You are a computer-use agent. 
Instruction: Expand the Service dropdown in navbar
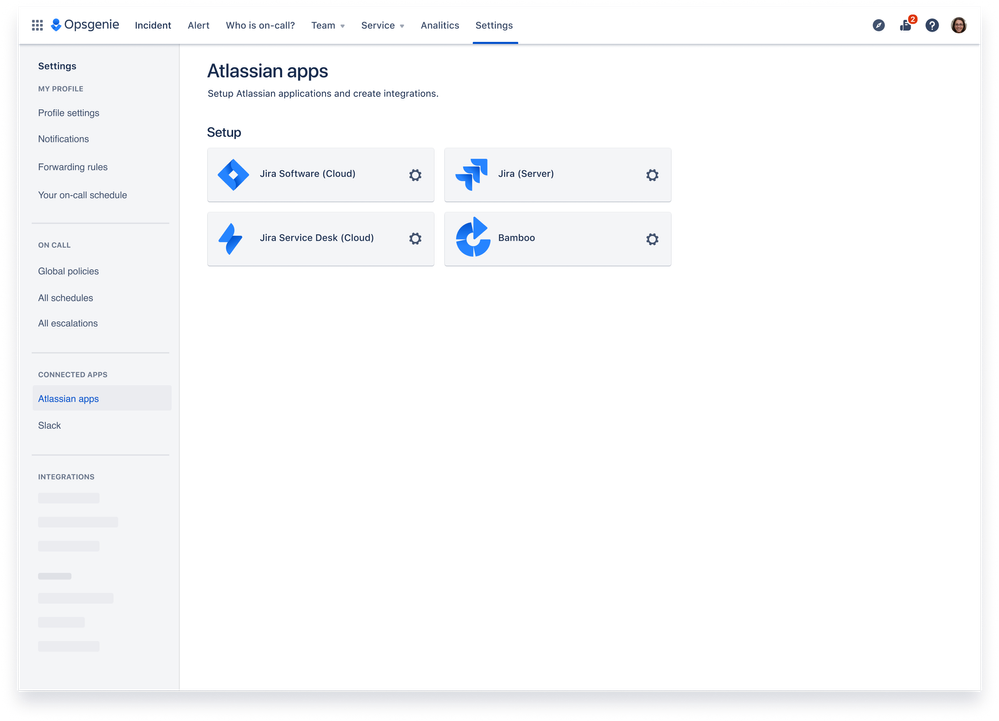(383, 25)
